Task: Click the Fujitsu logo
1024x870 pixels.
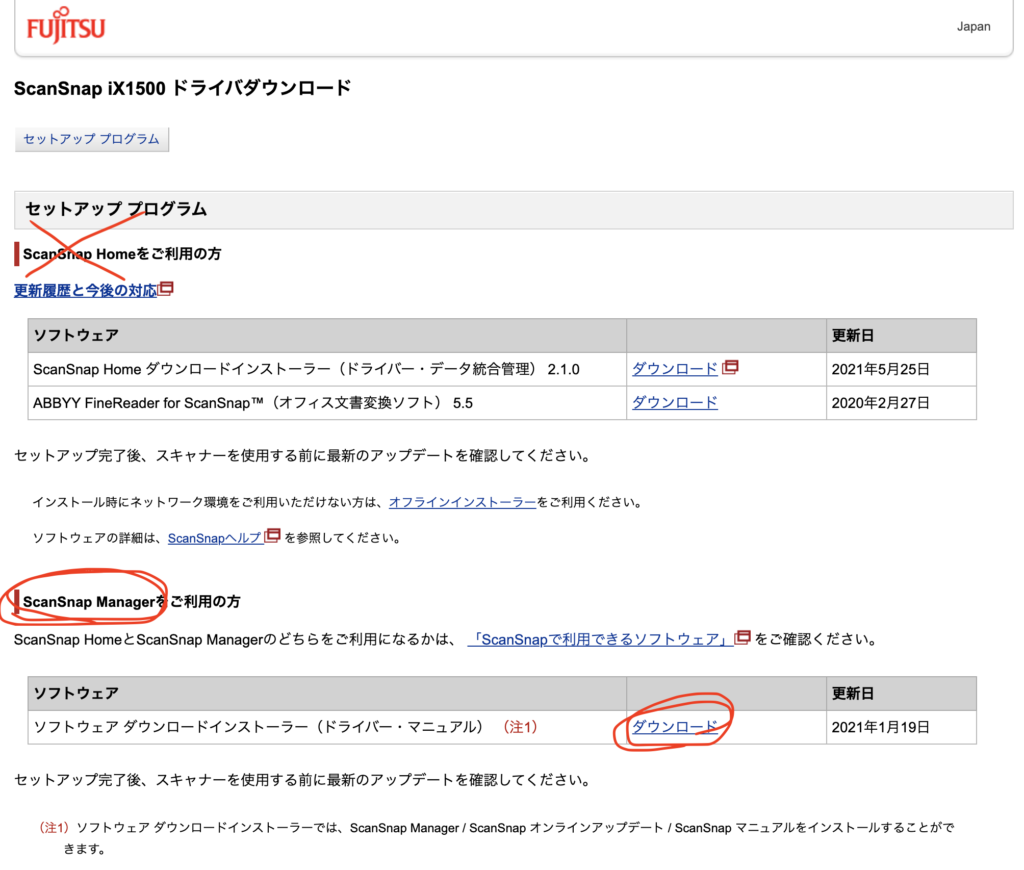Action: coord(65,25)
